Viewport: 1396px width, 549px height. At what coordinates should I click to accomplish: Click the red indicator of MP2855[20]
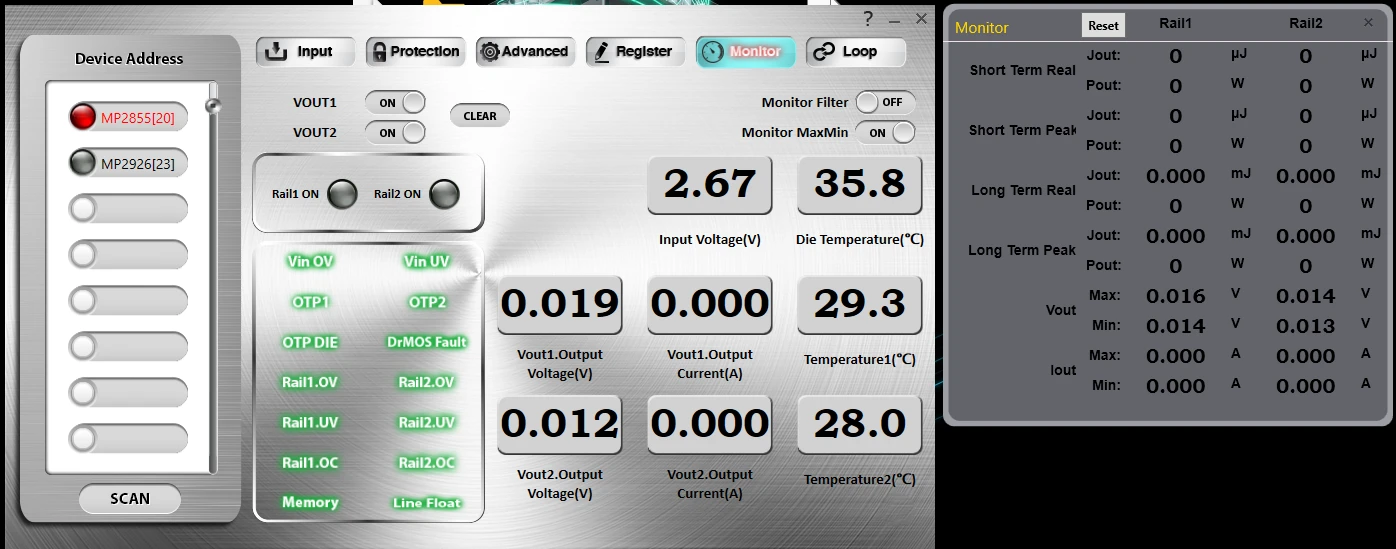(x=83, y=117)
